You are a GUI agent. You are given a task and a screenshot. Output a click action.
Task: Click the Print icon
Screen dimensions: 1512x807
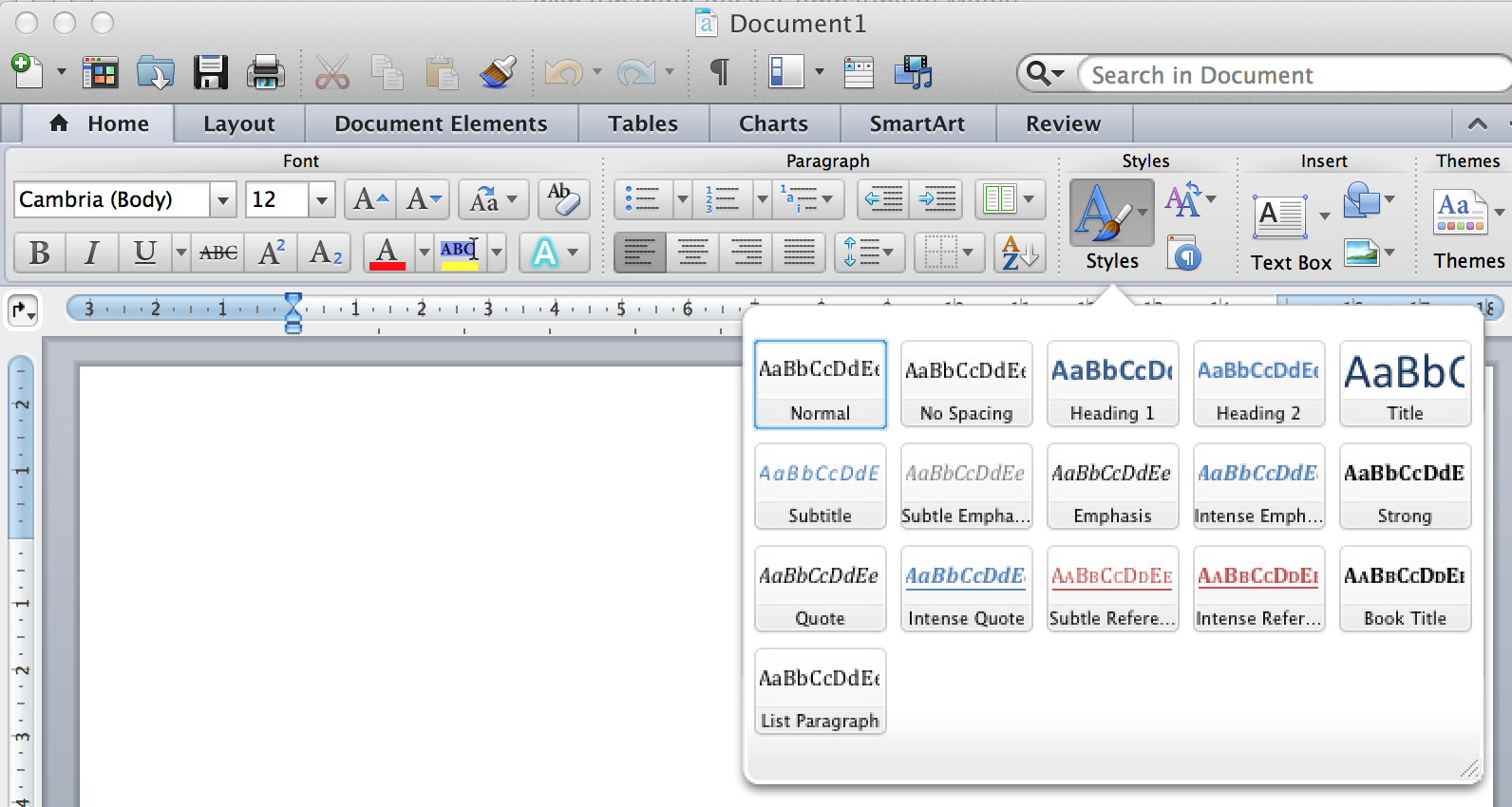pos(265,72)
